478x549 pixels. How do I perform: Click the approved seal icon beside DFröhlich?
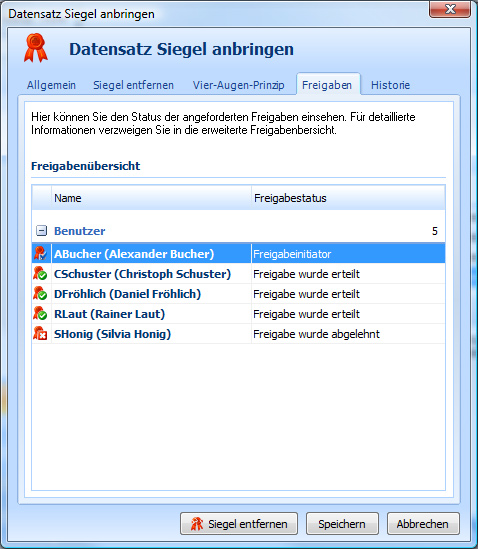coord(40,293)
